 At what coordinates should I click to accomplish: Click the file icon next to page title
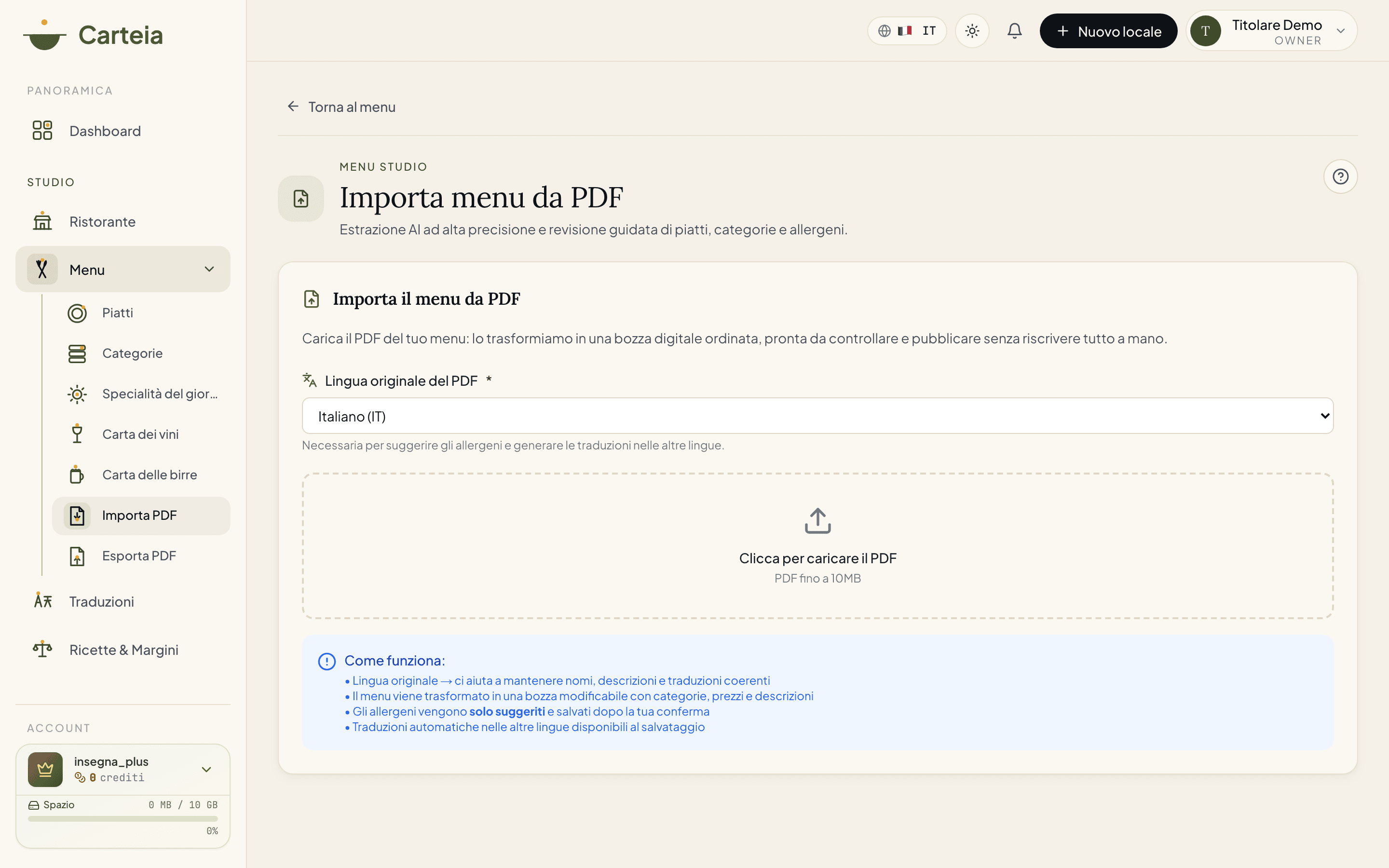(x=301, y=199)
